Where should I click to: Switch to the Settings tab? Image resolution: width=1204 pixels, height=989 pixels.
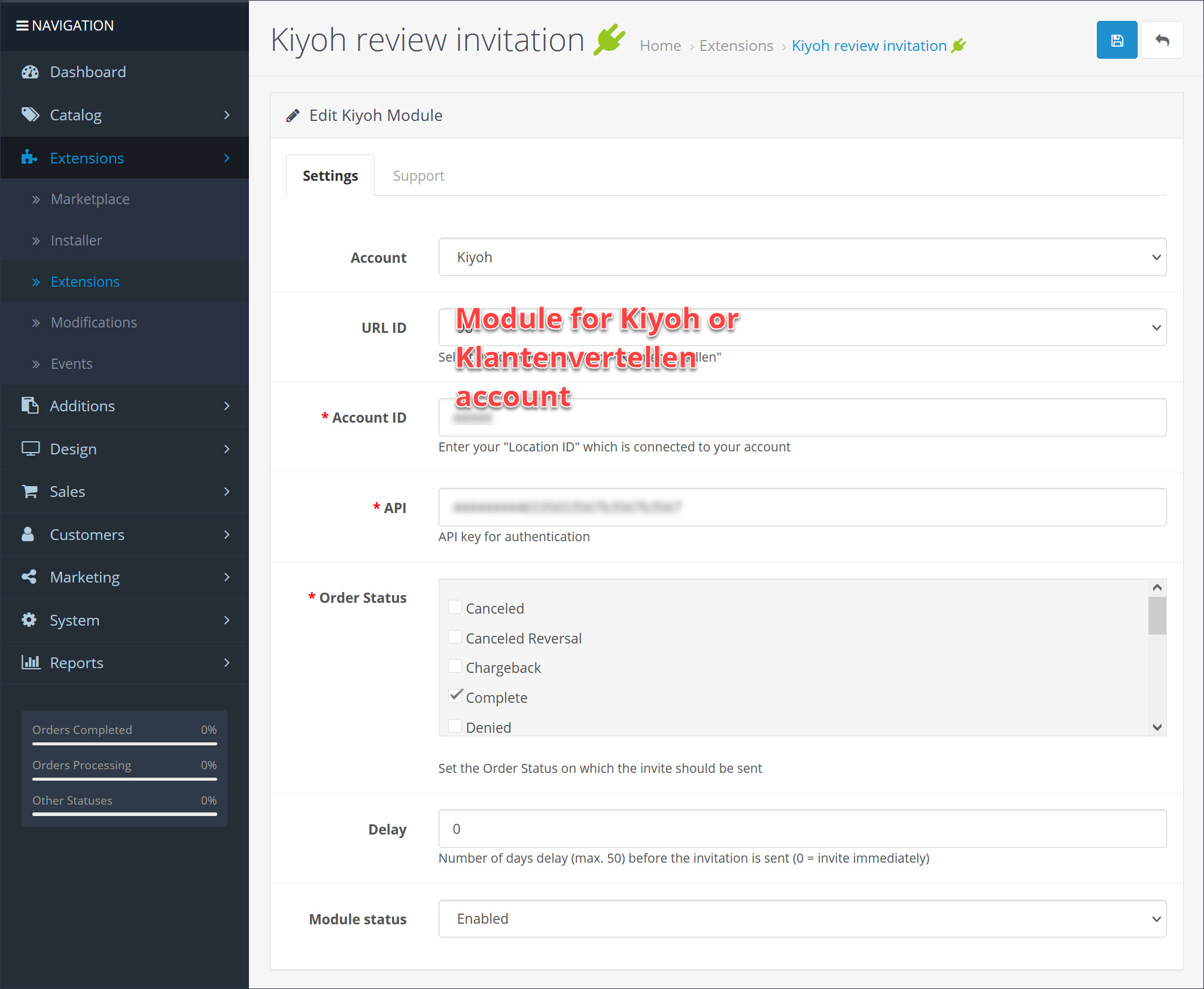[x=330, y=175]
